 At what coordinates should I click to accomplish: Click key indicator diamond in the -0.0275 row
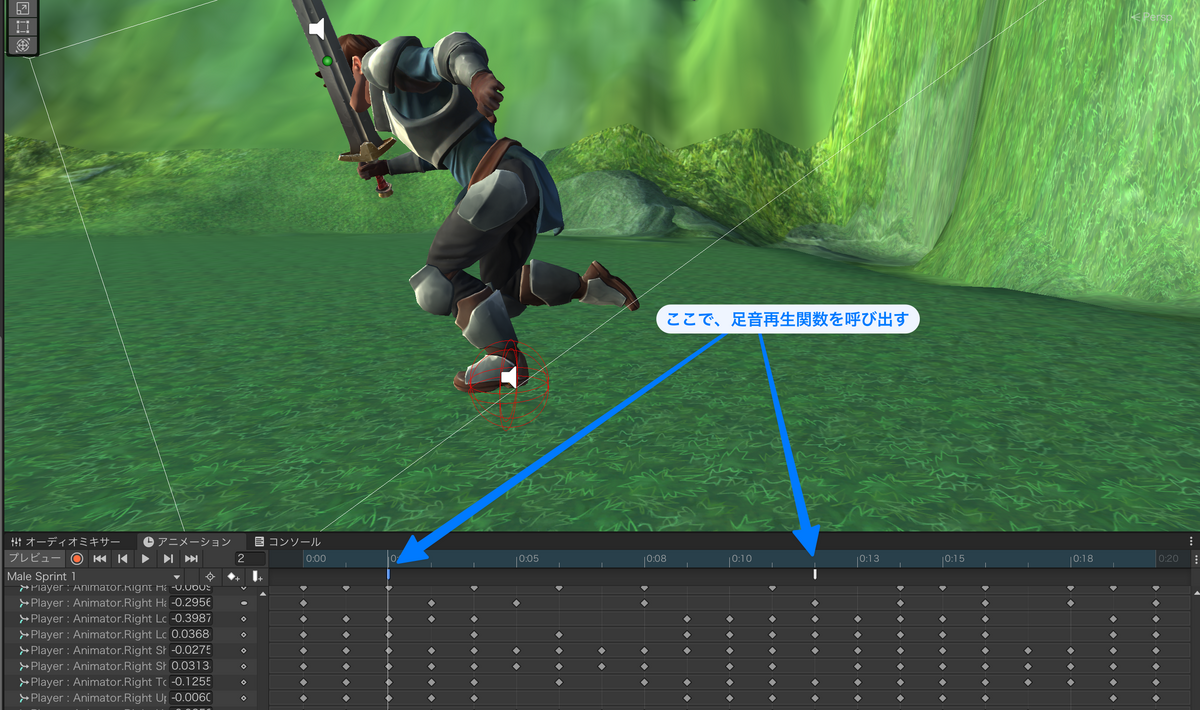click(x=244, y=650)
